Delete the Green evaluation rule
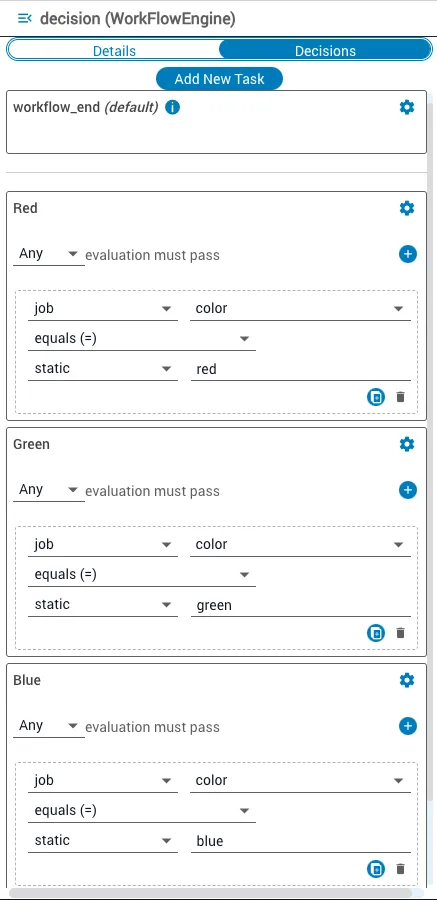Viewport: 437px width, 900px height. coord(401,633)
